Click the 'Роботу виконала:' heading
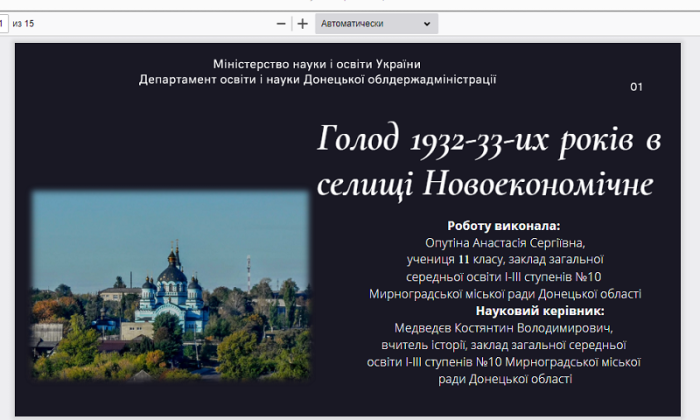Viewport: 700px width, 420px height. 504,226
